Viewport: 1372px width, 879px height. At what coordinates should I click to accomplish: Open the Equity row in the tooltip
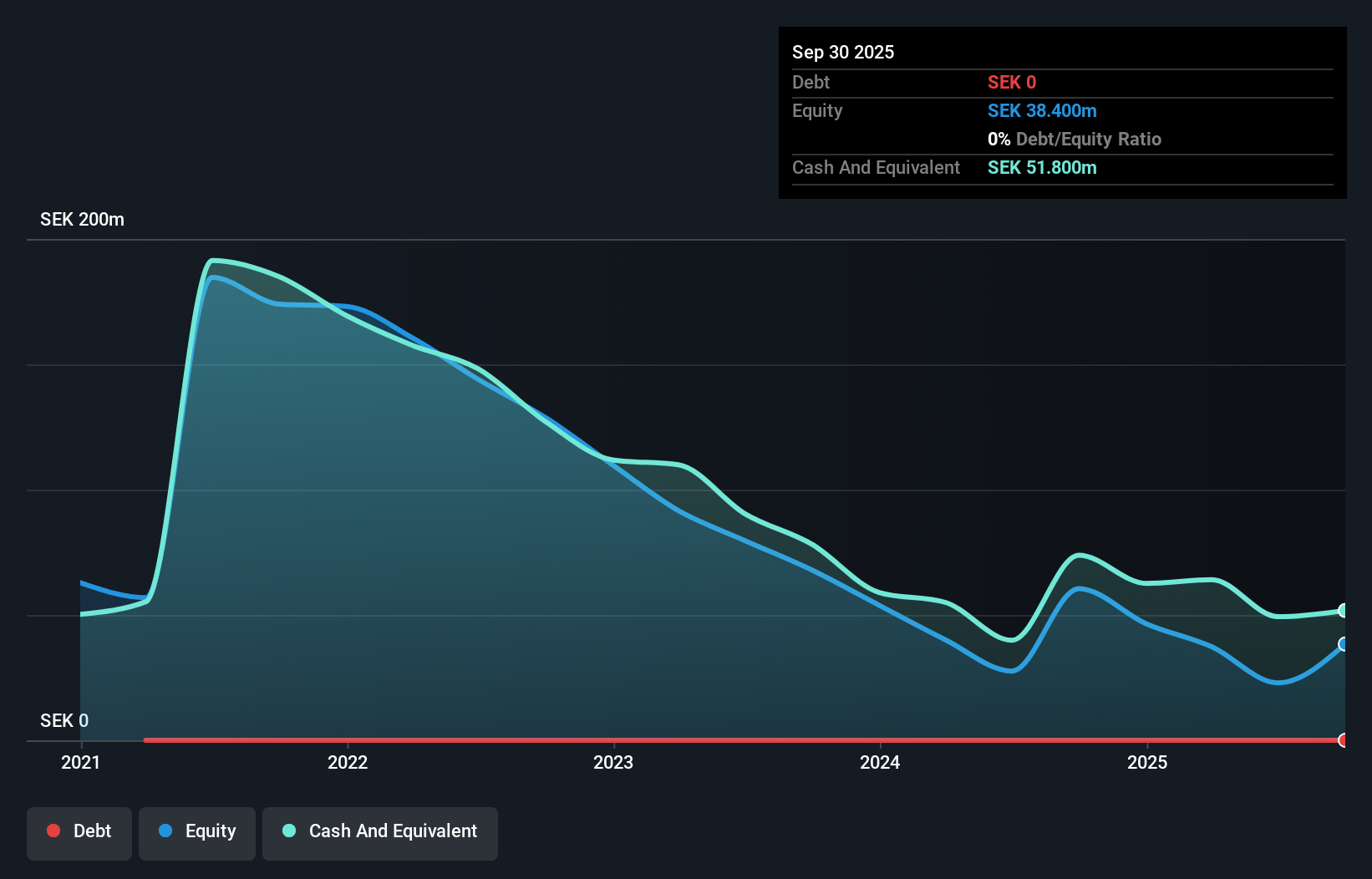coord(817,110)
